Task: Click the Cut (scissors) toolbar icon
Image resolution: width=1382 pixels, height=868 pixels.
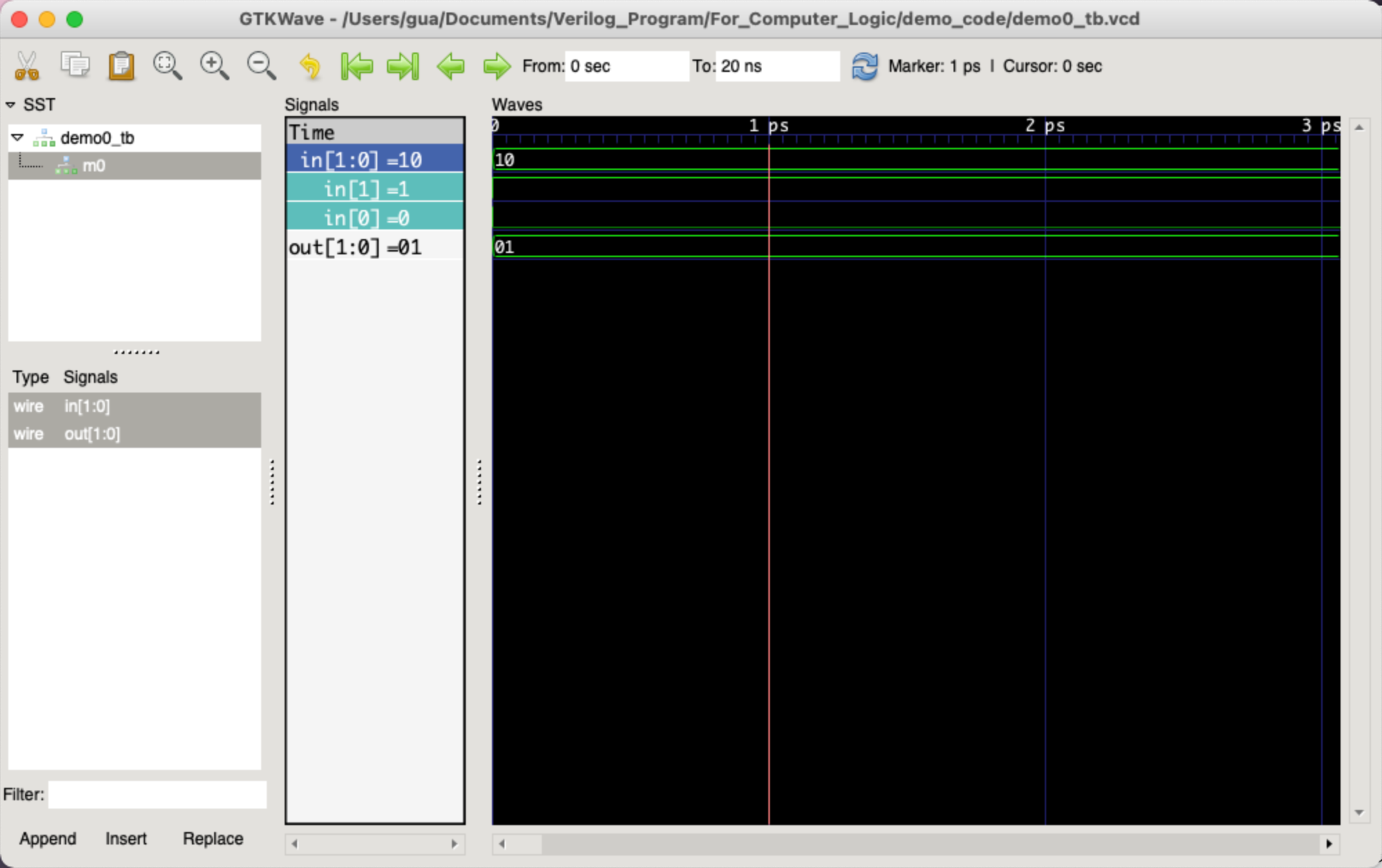Action: point(26,66)
